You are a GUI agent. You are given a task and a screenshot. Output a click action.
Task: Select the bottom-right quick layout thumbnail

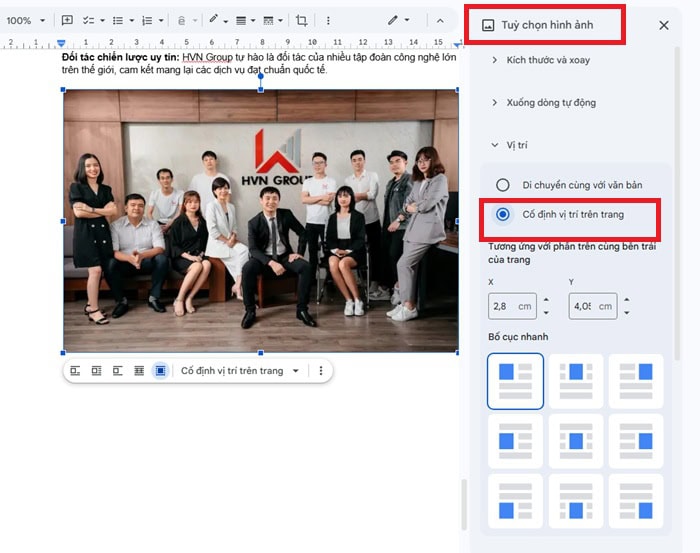[636, 501]
